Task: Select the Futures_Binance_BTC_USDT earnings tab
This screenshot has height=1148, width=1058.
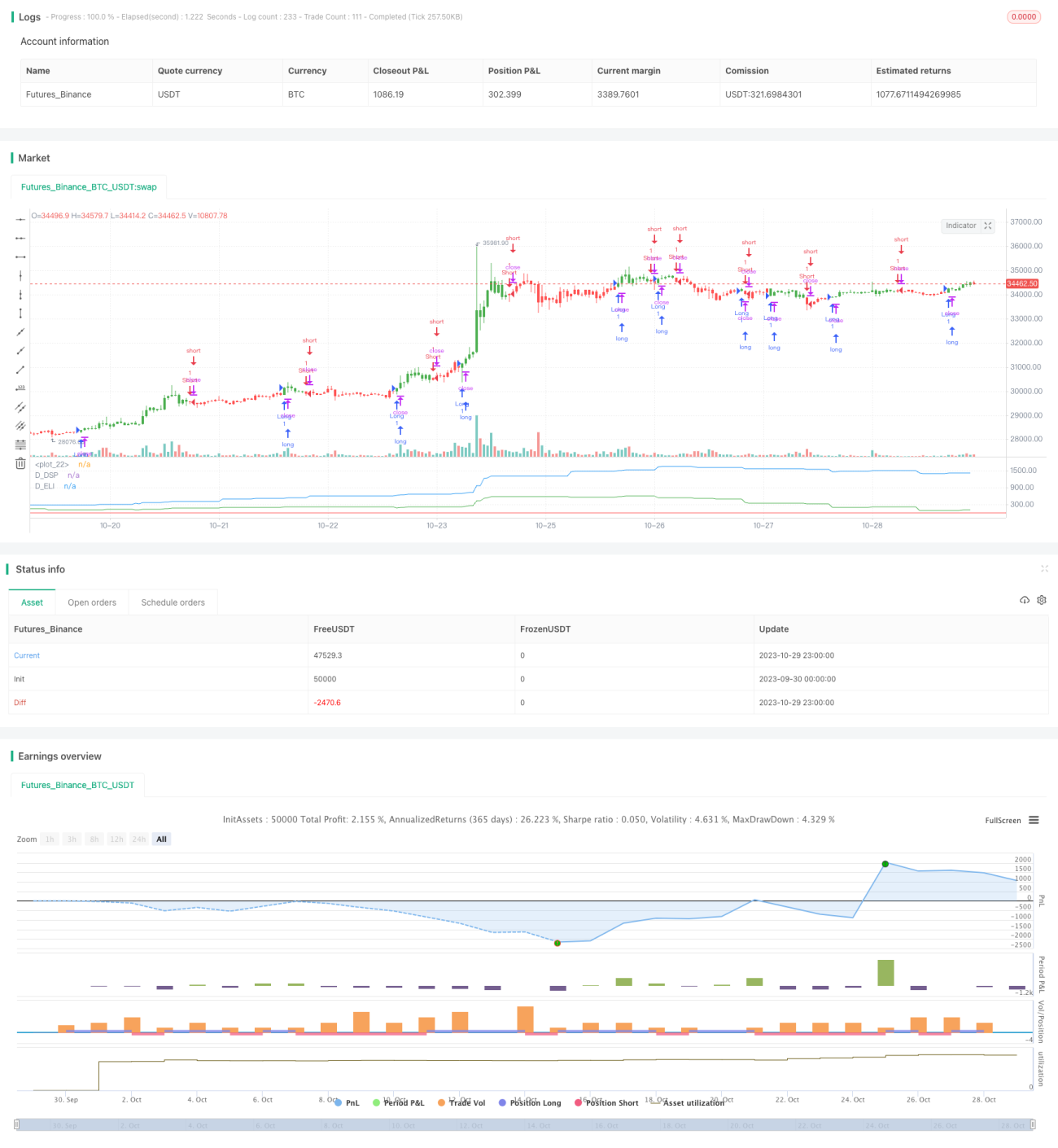Action: tap(77, 785)
